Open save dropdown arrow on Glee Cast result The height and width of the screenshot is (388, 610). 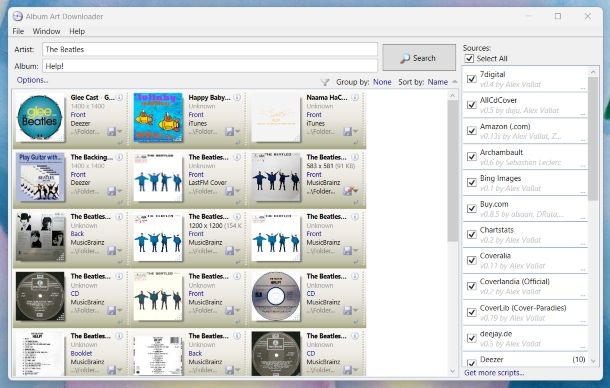119,132
